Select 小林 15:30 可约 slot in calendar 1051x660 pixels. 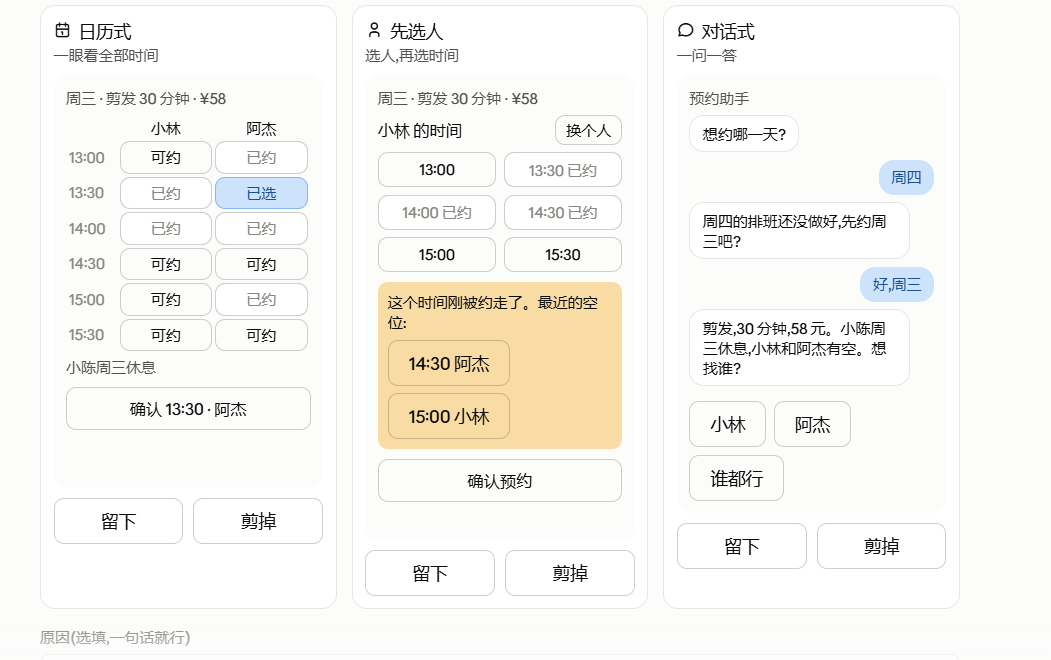(x=166, y=335)
